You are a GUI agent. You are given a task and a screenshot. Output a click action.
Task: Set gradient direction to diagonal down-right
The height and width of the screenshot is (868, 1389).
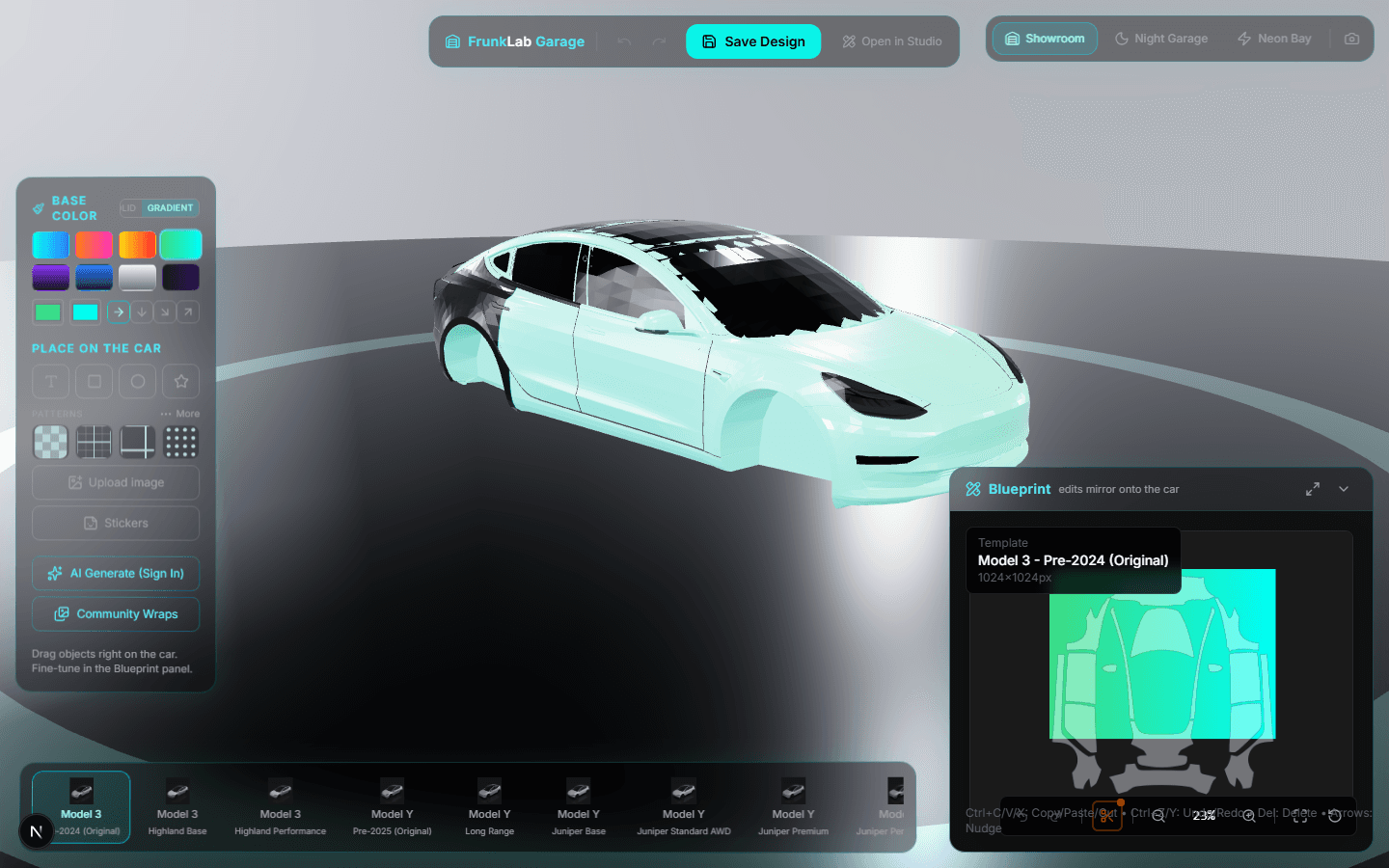point(165,312)
